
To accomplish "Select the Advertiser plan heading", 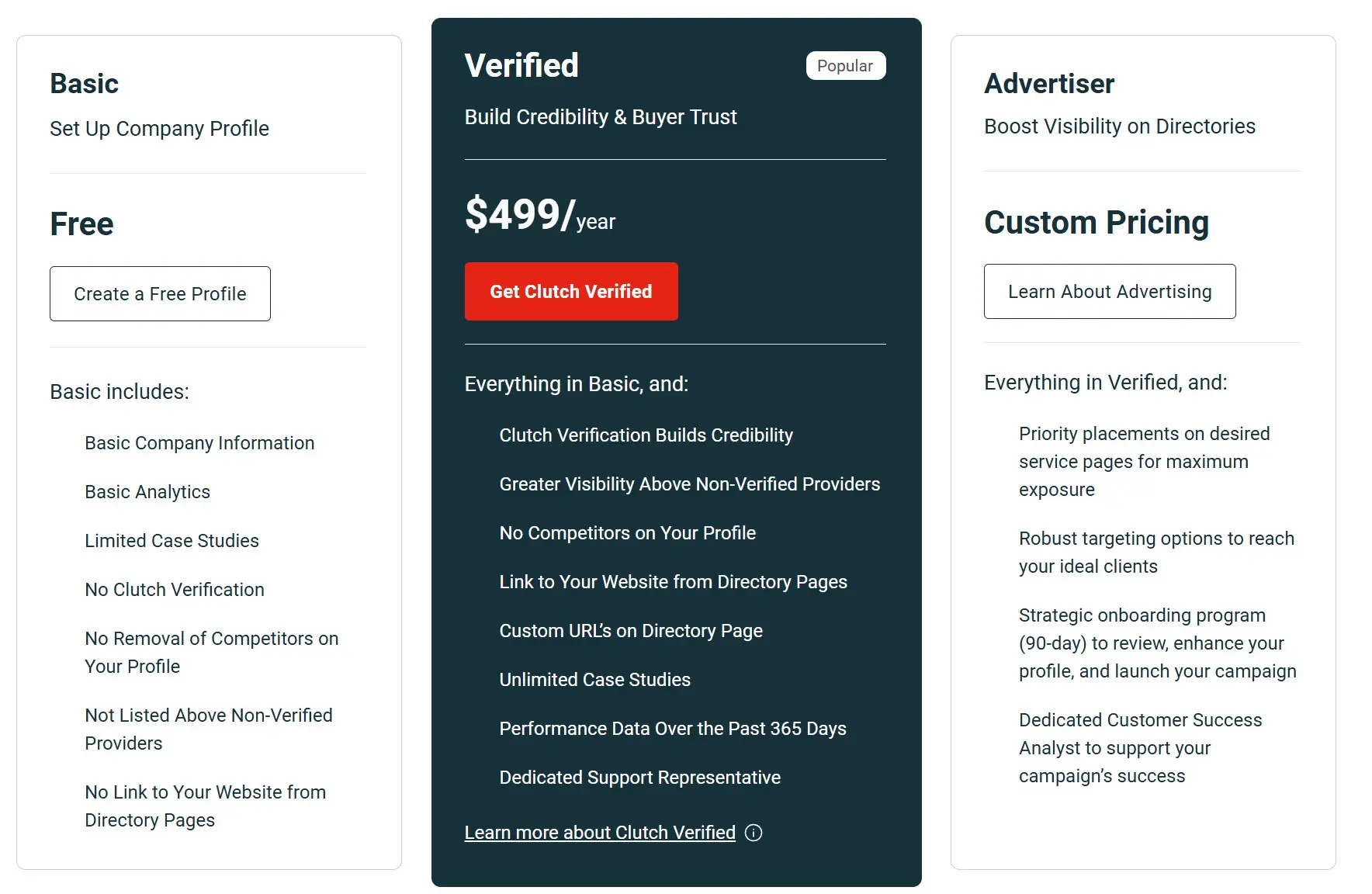I will tap(1049, 83).
